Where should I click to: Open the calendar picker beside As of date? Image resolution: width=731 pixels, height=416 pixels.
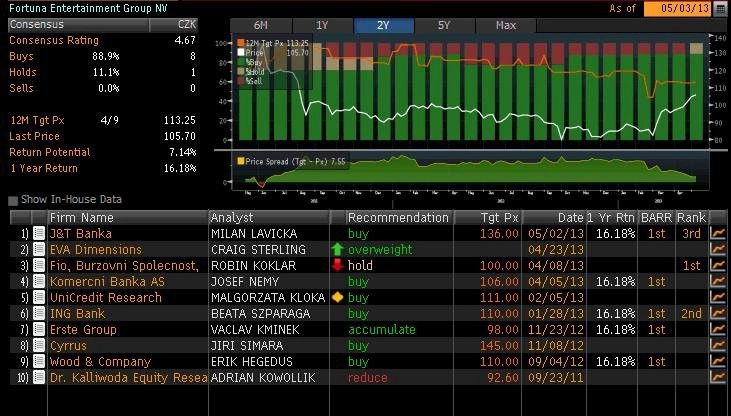tap(720, 8)
